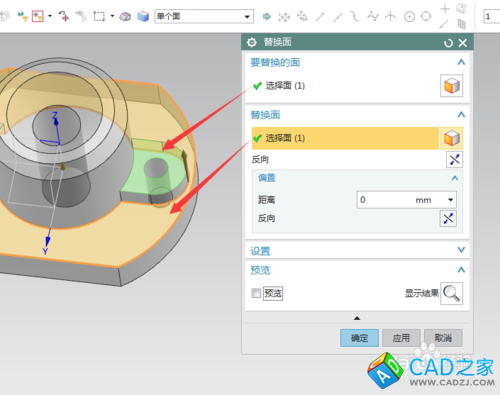Click the 反向 reverse direction icon below 选择面

pyautogui.click(x=454, y=159)
